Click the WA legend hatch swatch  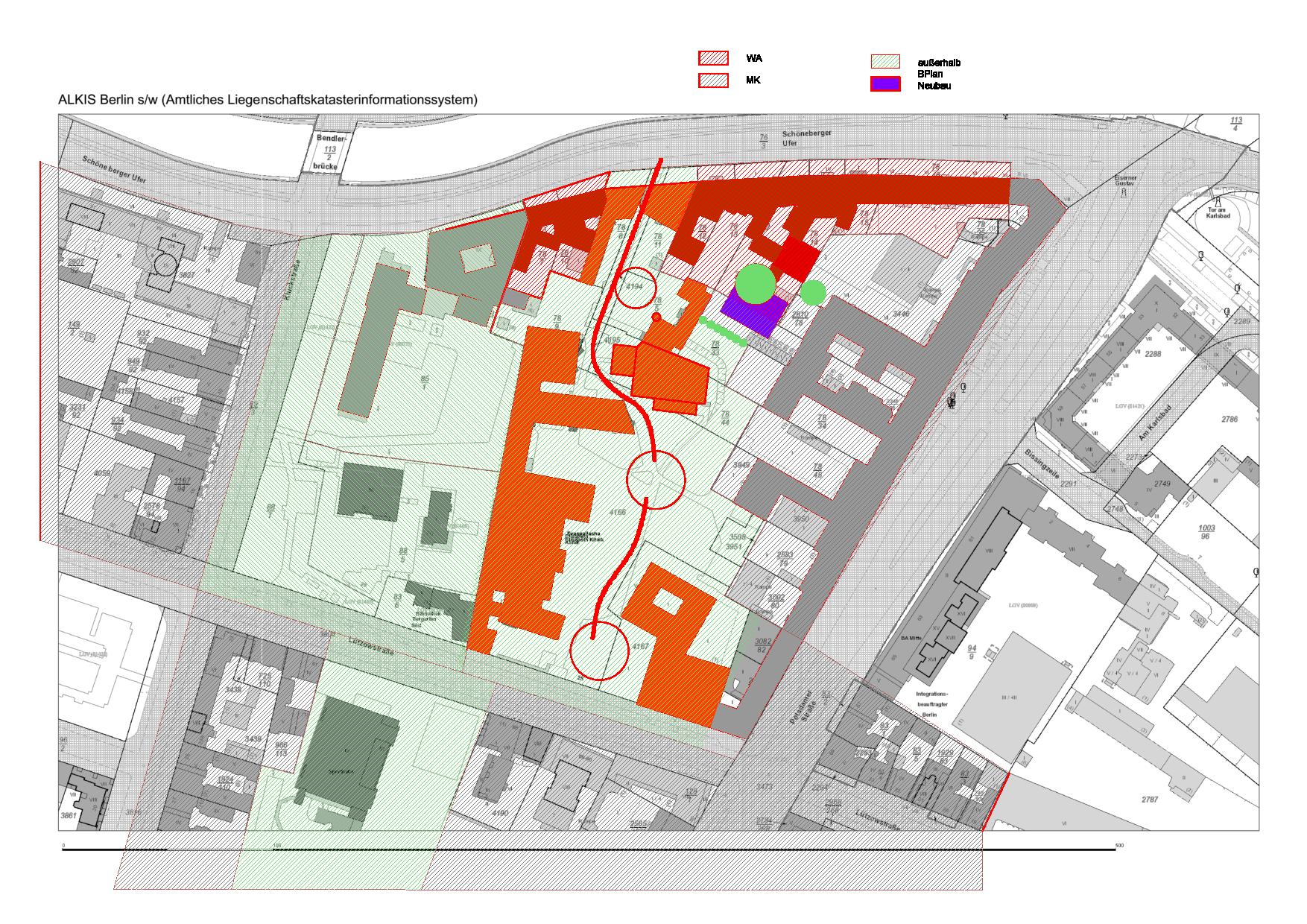[712, 58]
